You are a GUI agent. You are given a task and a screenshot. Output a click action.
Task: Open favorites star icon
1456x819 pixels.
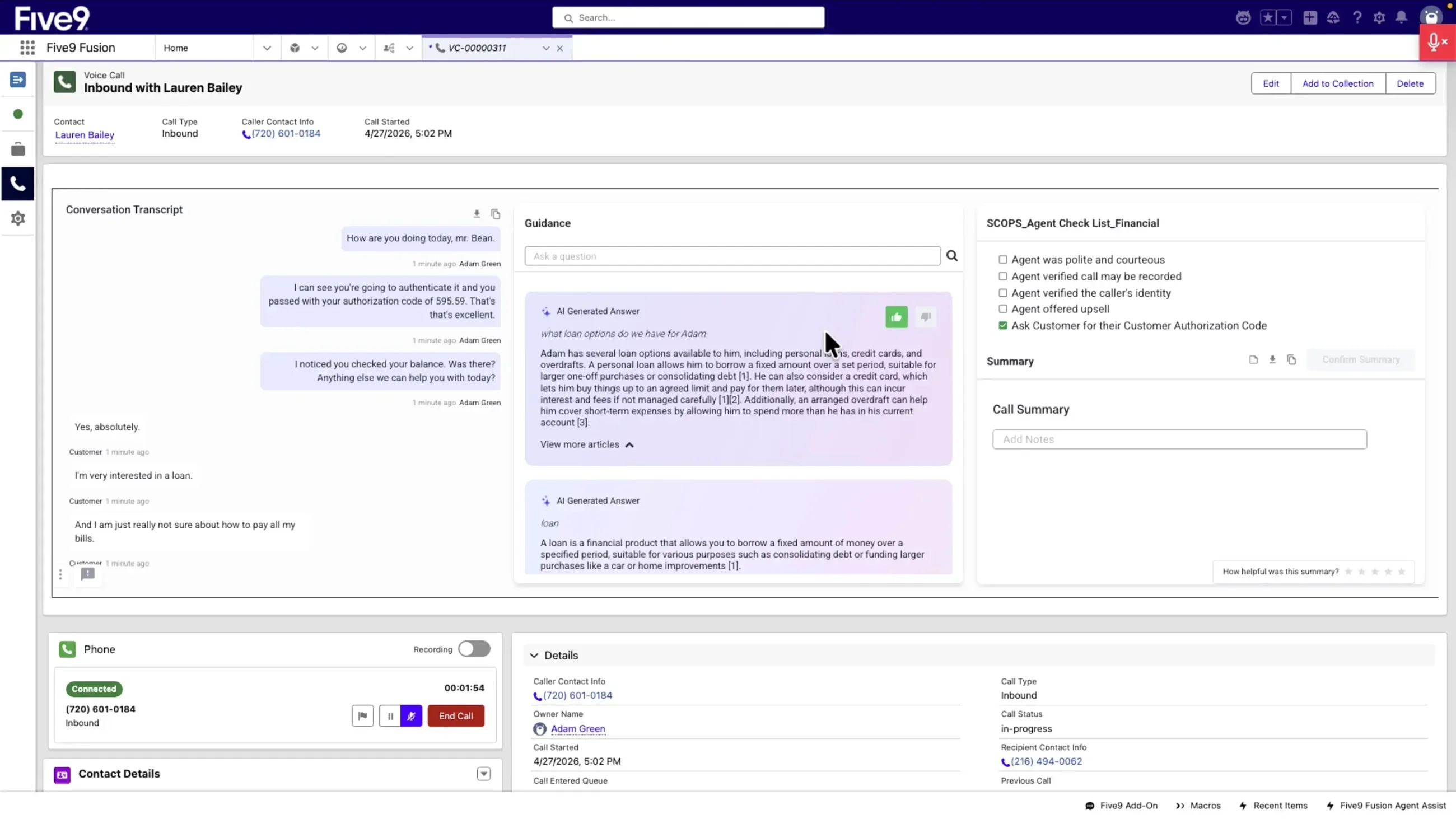tap(1268, 17)
